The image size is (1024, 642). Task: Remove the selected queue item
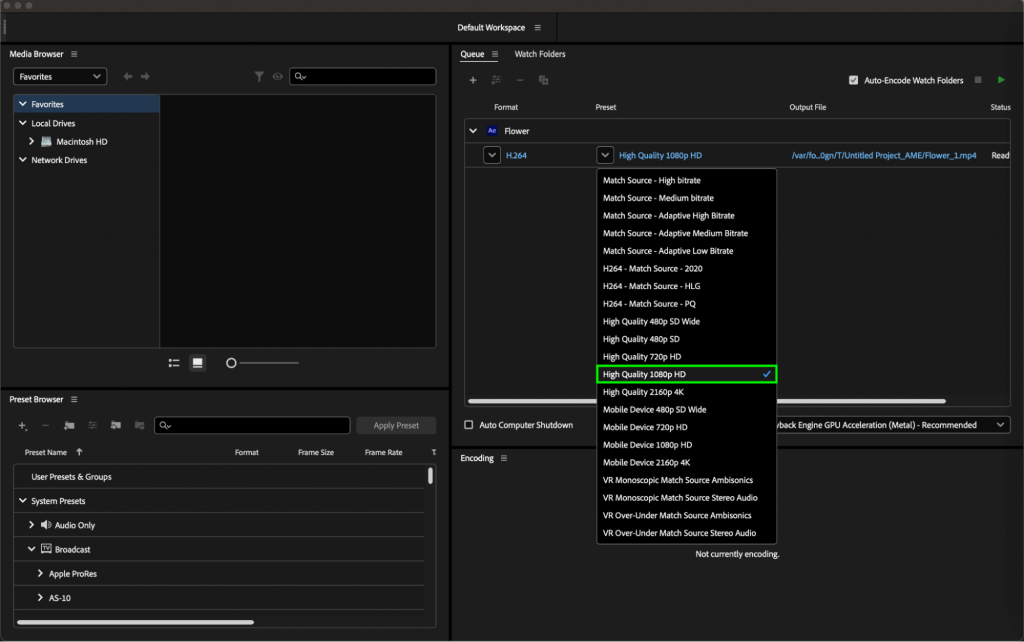pos(518,79)
